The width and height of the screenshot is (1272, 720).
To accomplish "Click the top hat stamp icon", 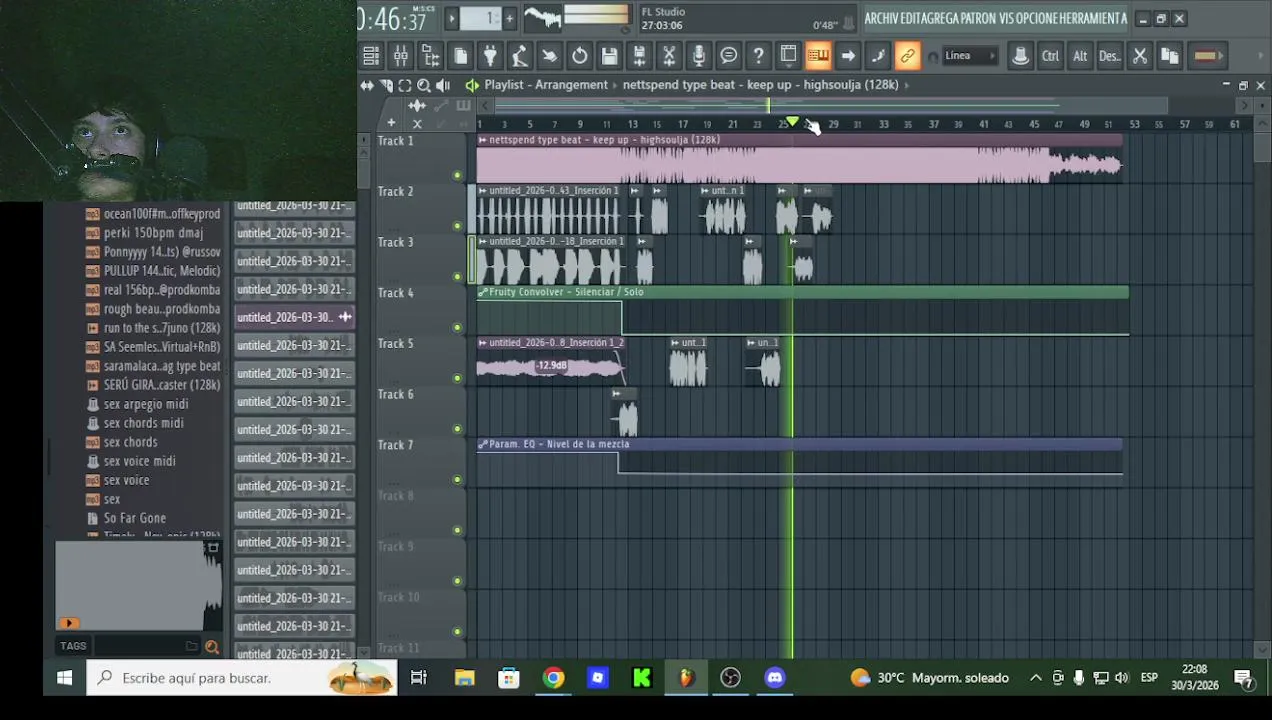I will (x=1020, y=56).
